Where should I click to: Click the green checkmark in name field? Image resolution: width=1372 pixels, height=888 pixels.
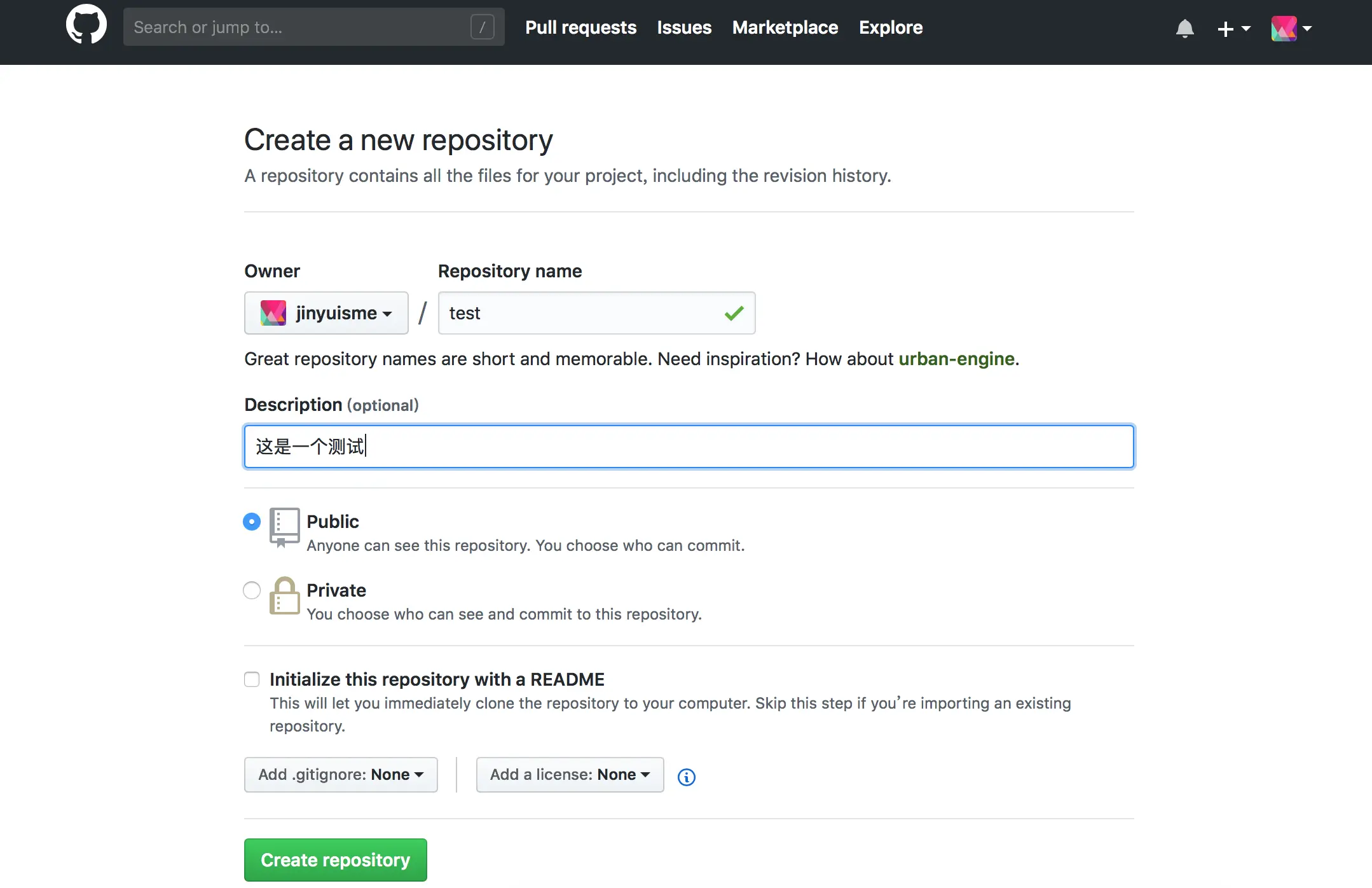pos(734,313)
